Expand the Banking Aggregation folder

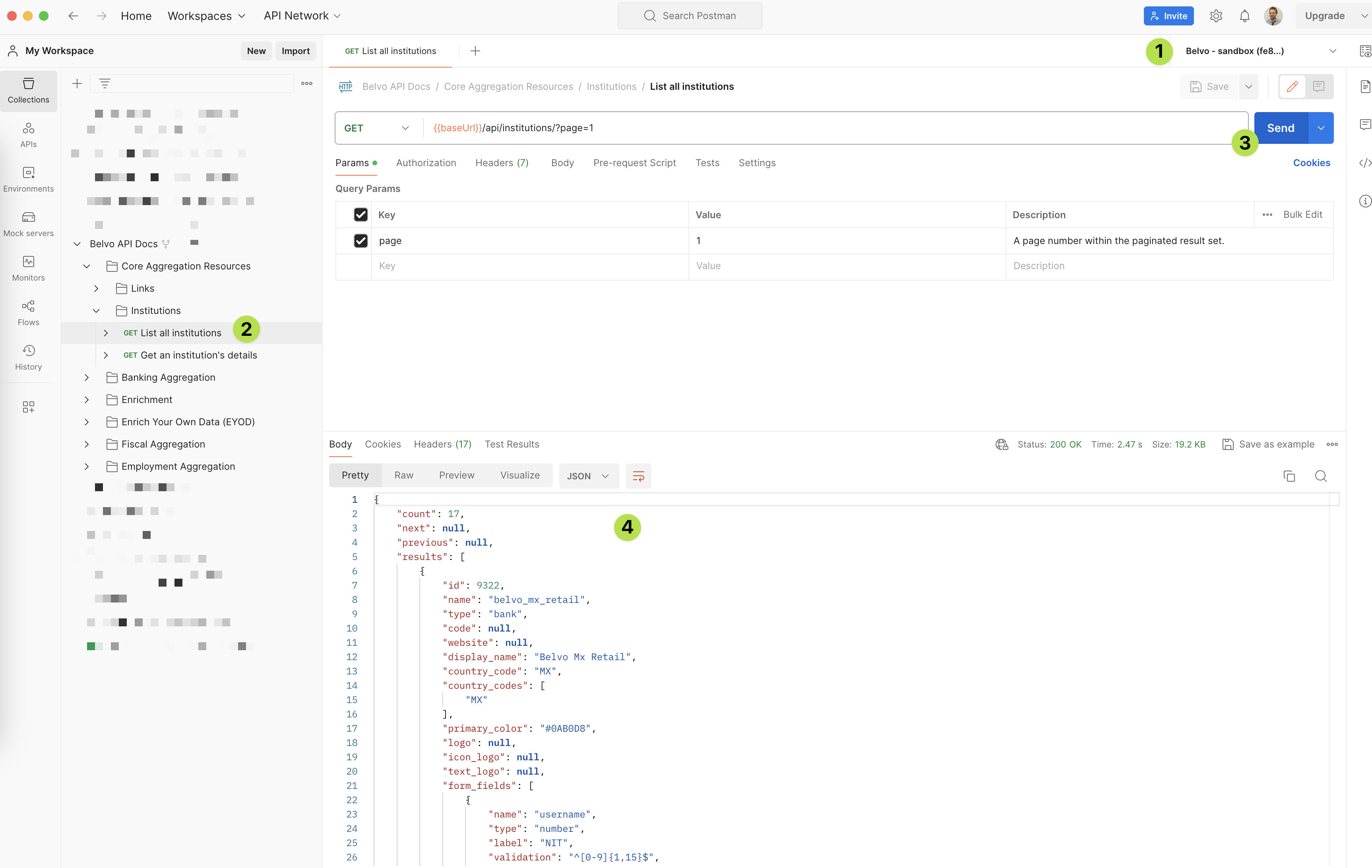87,377
